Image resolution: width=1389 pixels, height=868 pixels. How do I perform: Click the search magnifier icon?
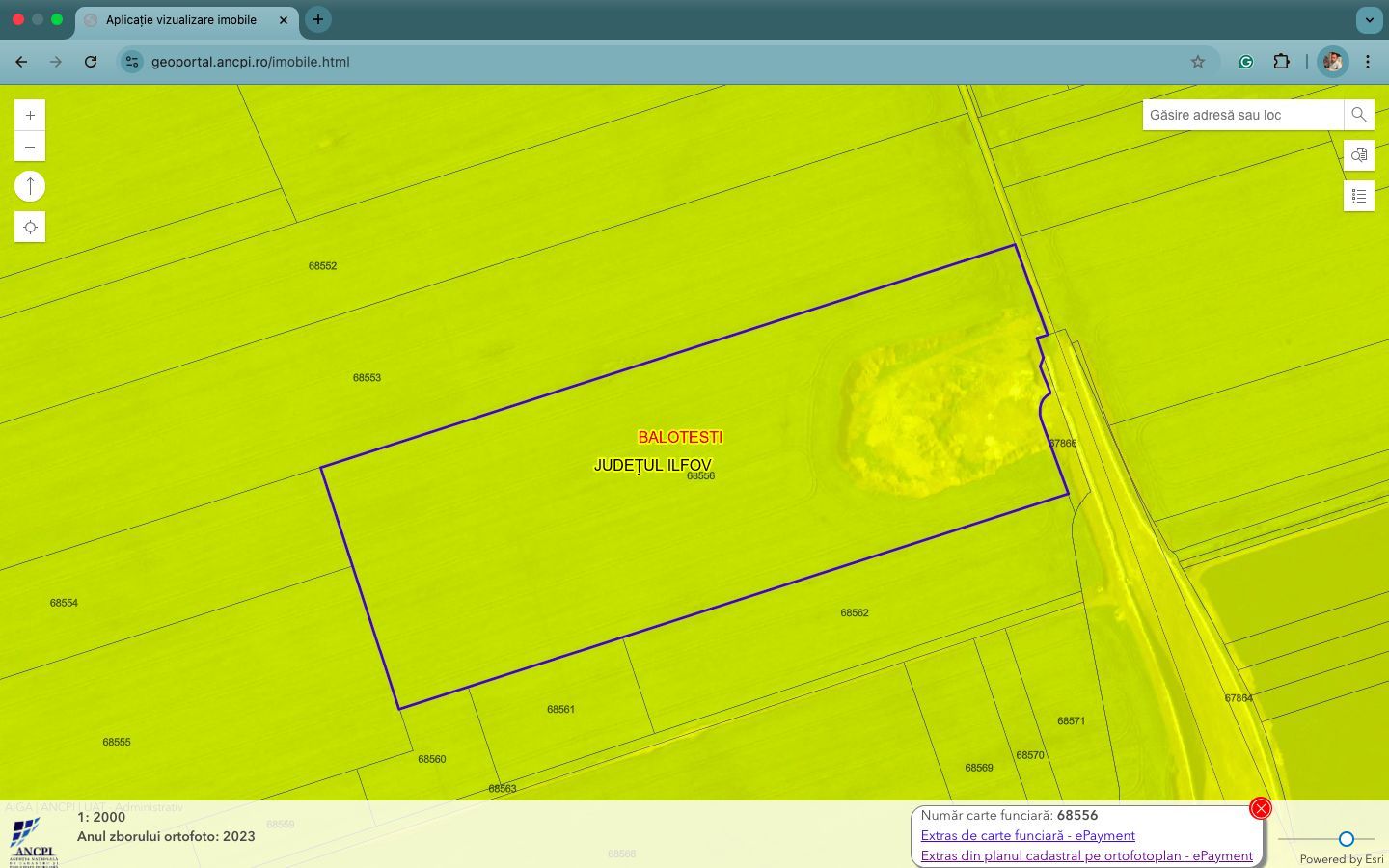(x=1358, y=115)
